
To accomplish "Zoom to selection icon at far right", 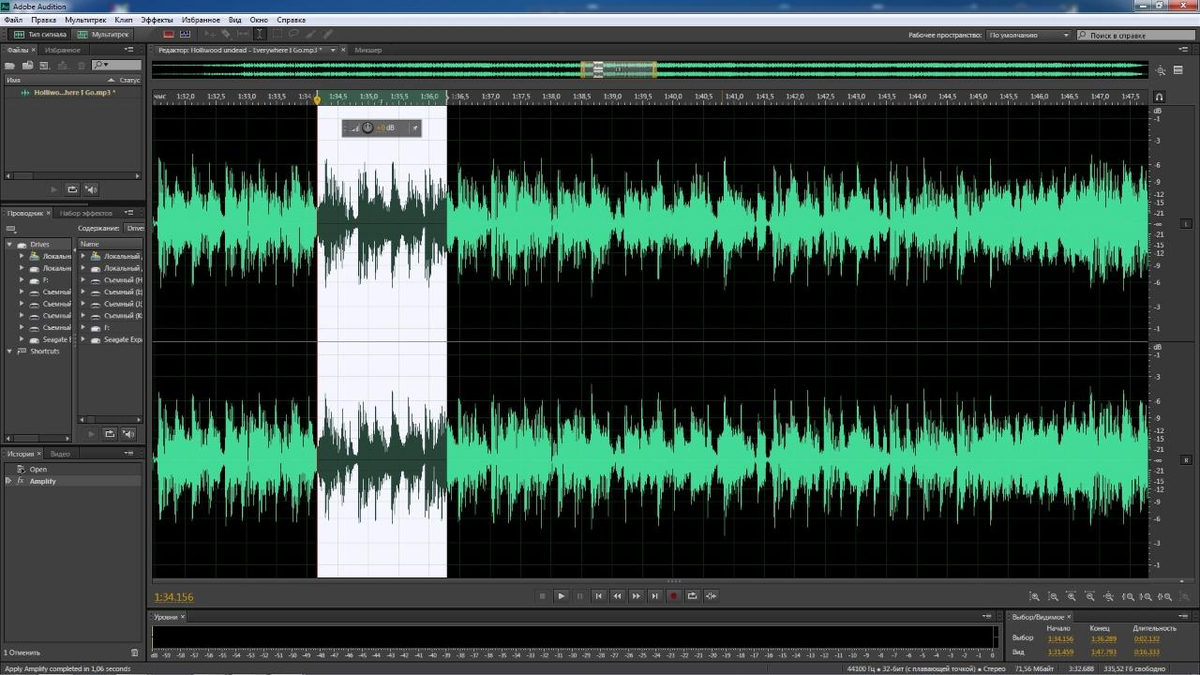I will [1167, 596].
